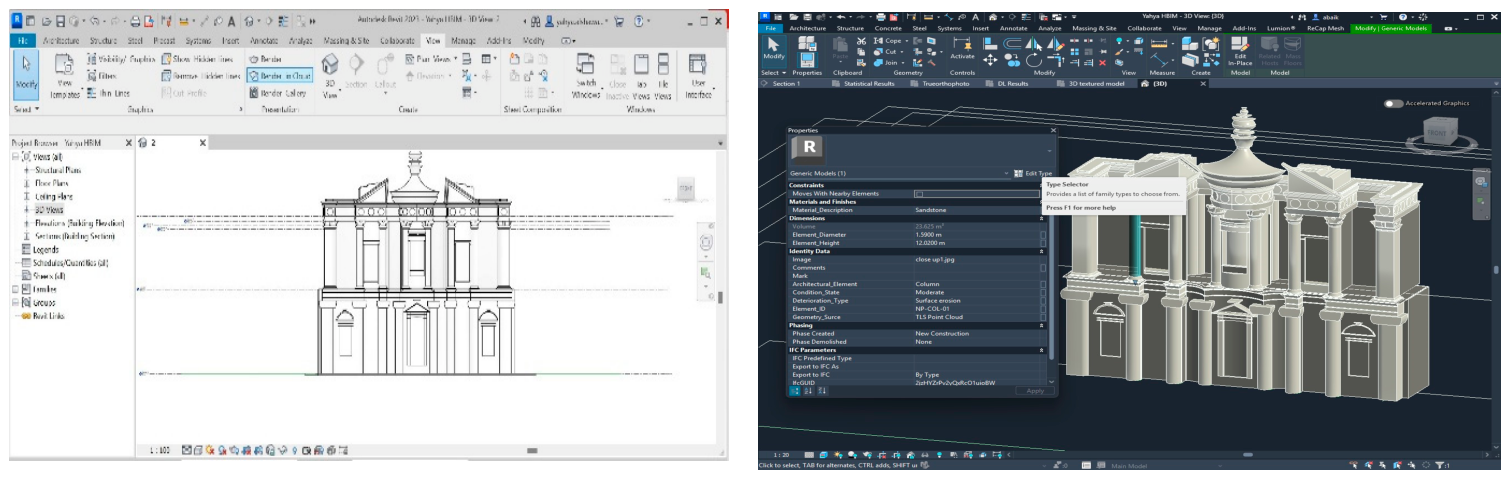Collapse the IFC Parameters section

point(1043,350)
